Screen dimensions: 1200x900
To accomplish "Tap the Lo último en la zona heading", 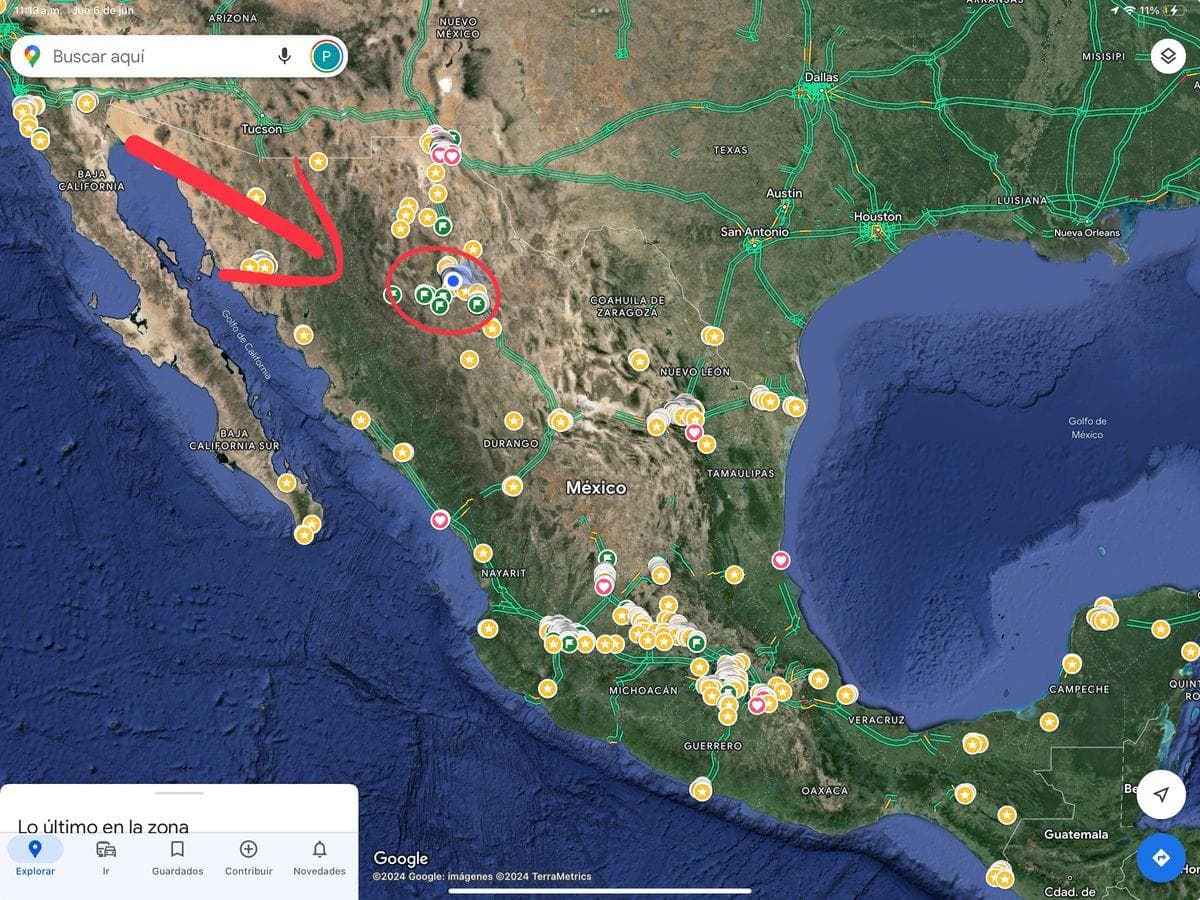I will tap(103, 826).
